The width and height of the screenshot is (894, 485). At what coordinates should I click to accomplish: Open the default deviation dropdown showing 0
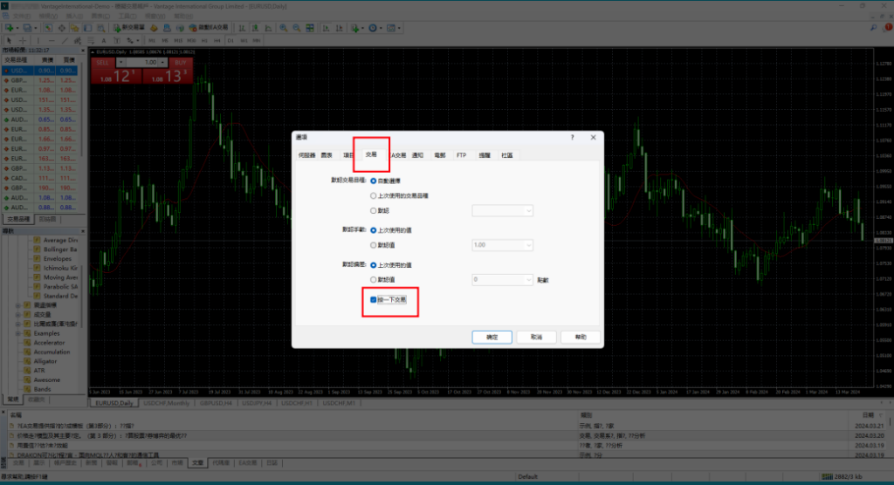click(502, 280)
